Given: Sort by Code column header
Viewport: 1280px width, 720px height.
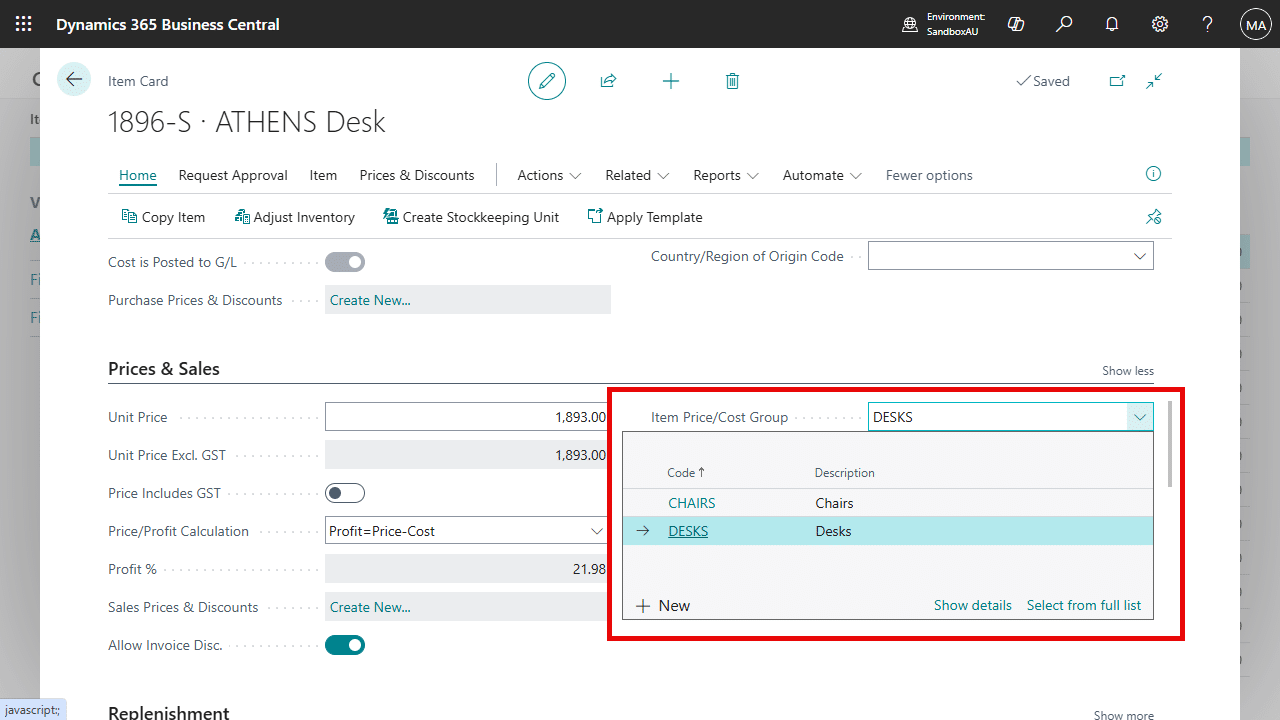Looking at the screenshot, I should [686, 472].
